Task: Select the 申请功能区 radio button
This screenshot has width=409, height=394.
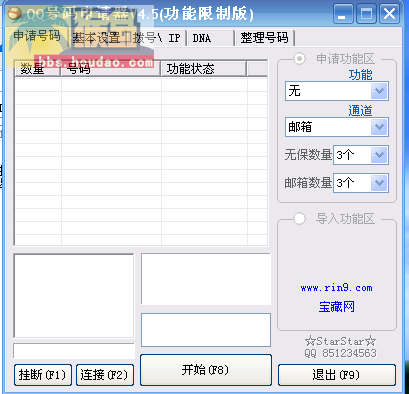Action: tap(299, 59)
